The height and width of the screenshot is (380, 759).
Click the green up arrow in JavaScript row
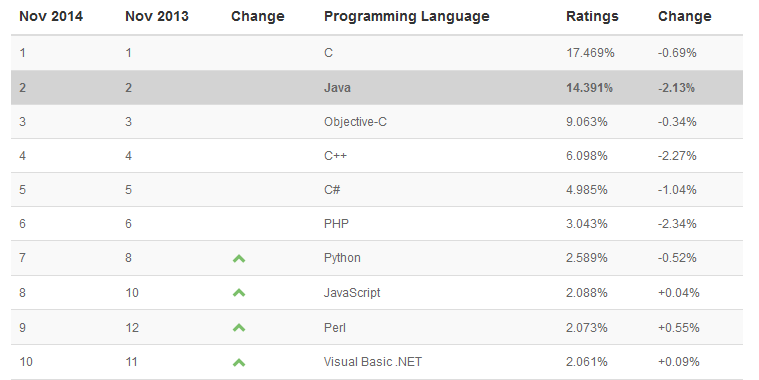[x=239, y=293]
